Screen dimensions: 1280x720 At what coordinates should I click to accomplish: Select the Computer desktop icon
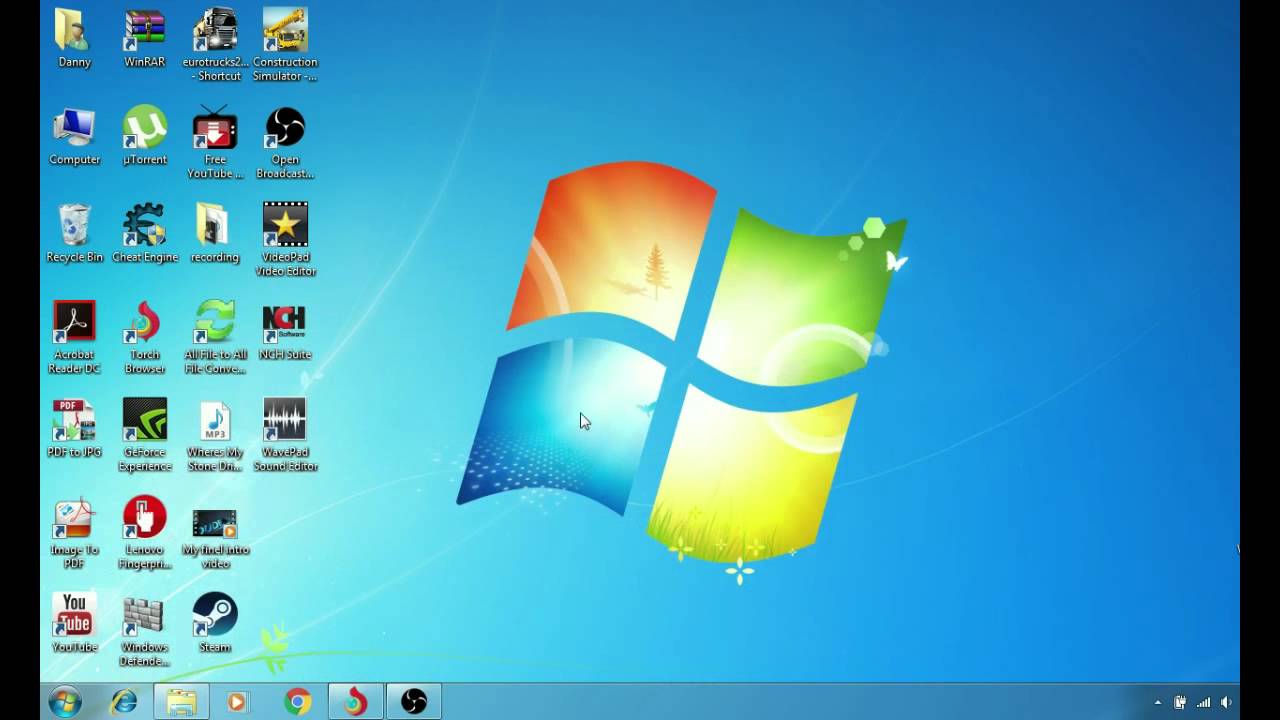(x=74, y=136)
